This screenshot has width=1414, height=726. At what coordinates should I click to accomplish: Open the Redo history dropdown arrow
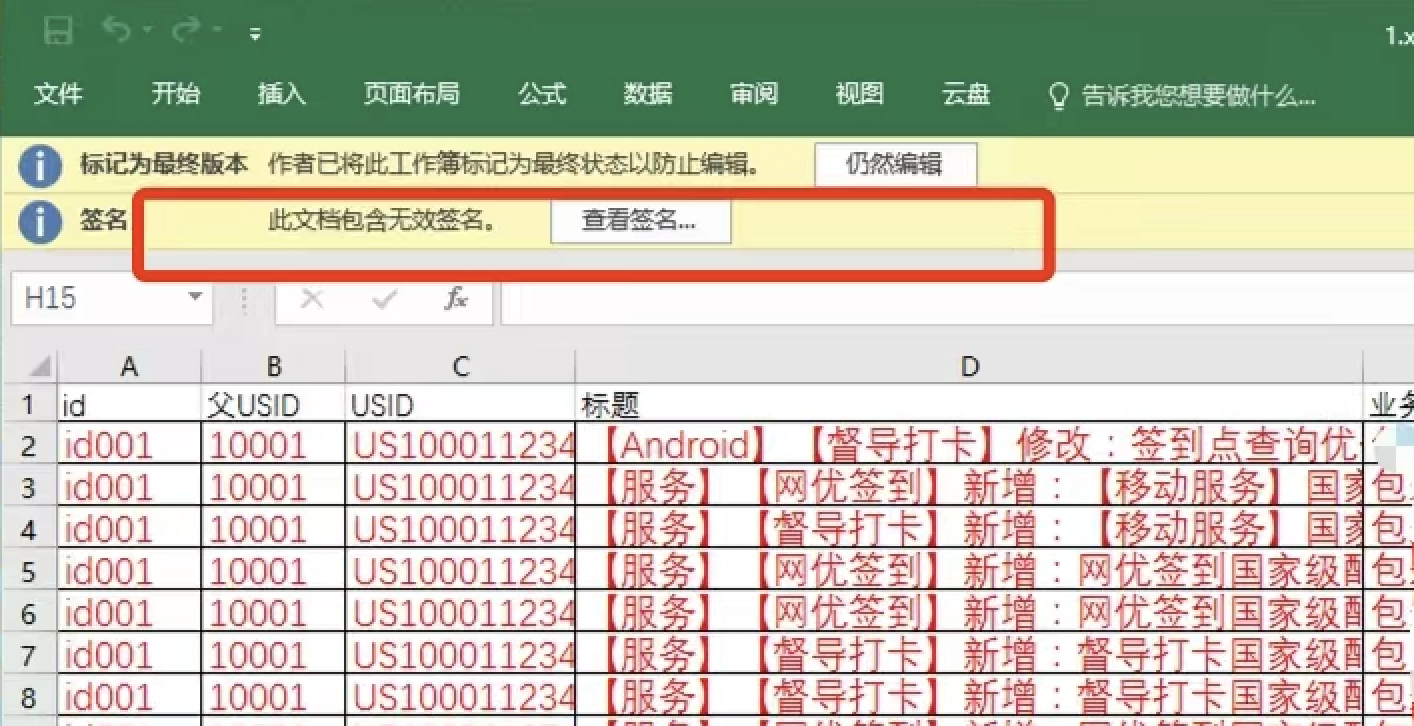217,31
